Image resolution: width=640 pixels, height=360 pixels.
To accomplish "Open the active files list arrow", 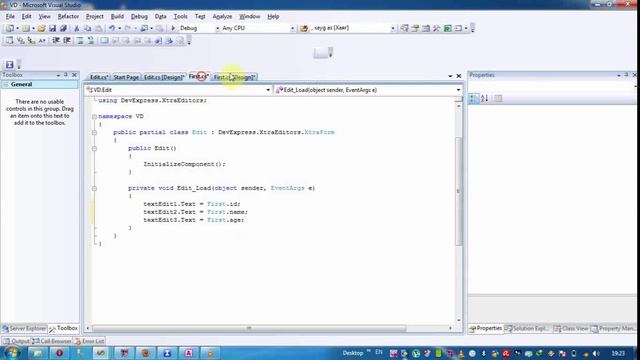I will (x=450, y=76).
